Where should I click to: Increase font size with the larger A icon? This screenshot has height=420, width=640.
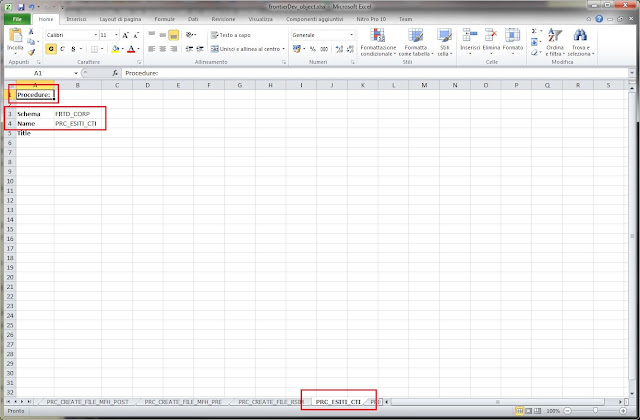coord(126,35)
